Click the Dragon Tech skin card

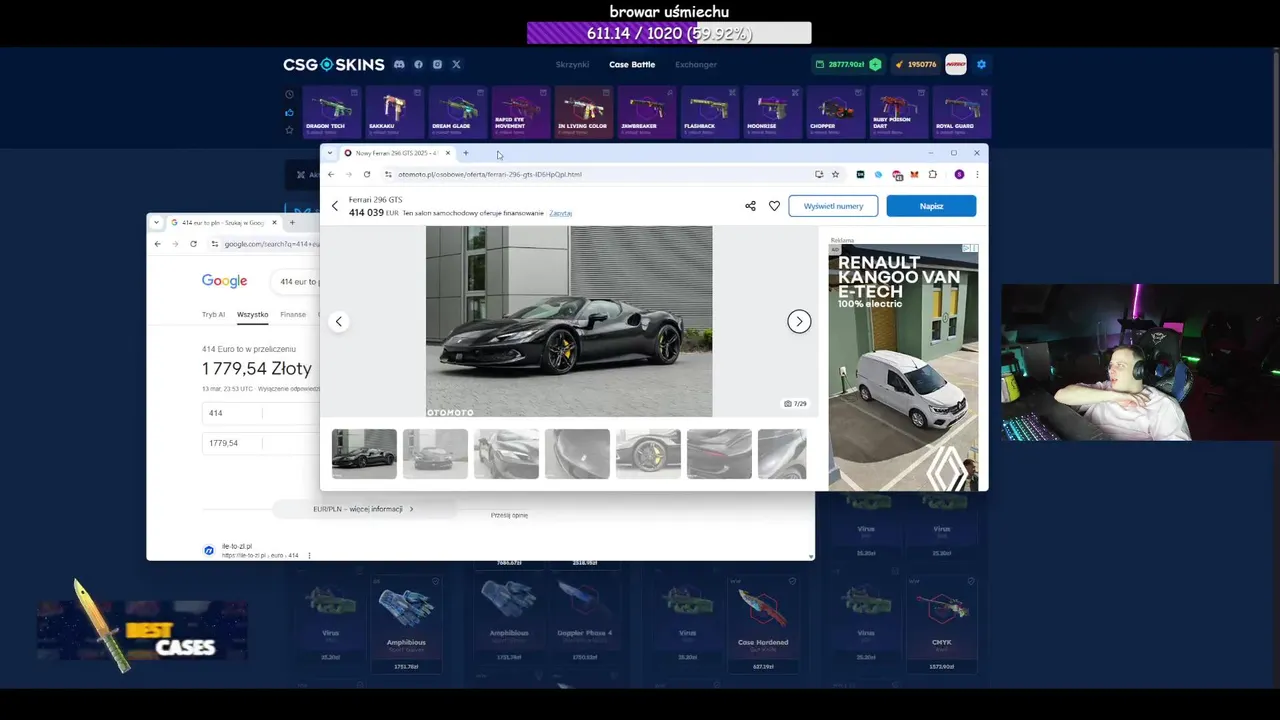332,112
